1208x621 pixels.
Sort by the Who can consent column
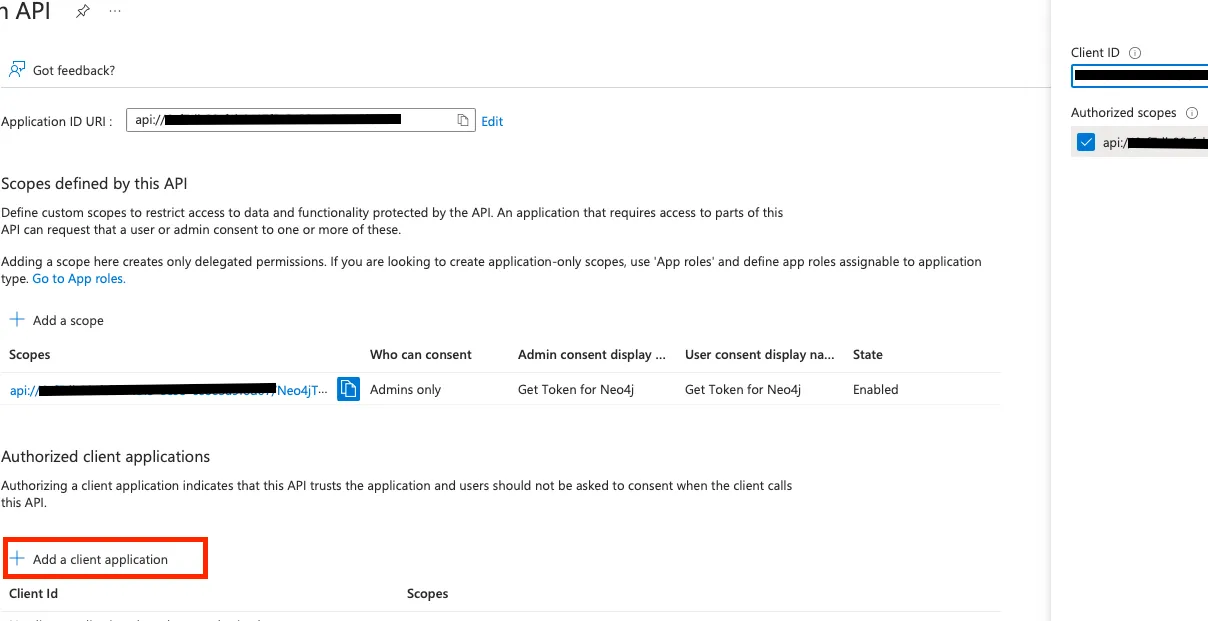420,354
